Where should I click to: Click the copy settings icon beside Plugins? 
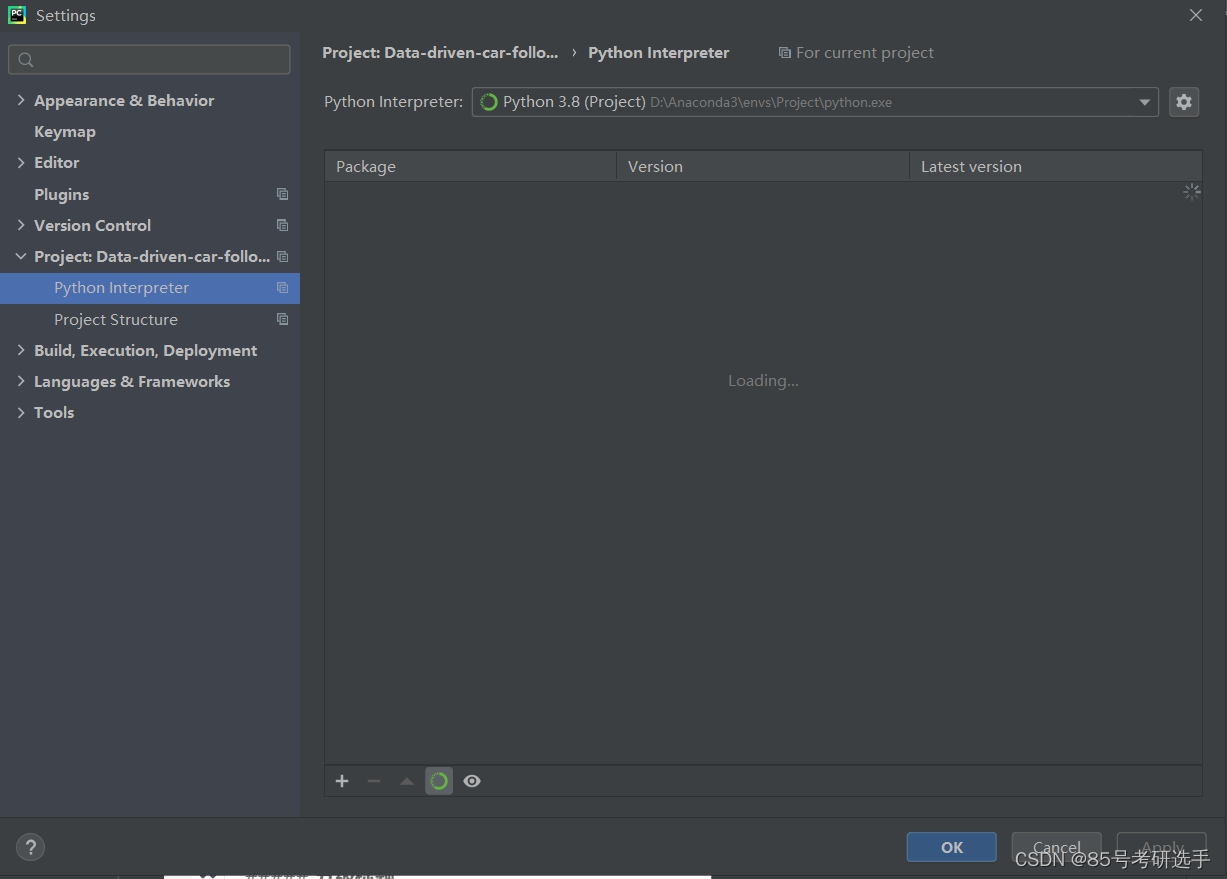(x=282, y=194)
